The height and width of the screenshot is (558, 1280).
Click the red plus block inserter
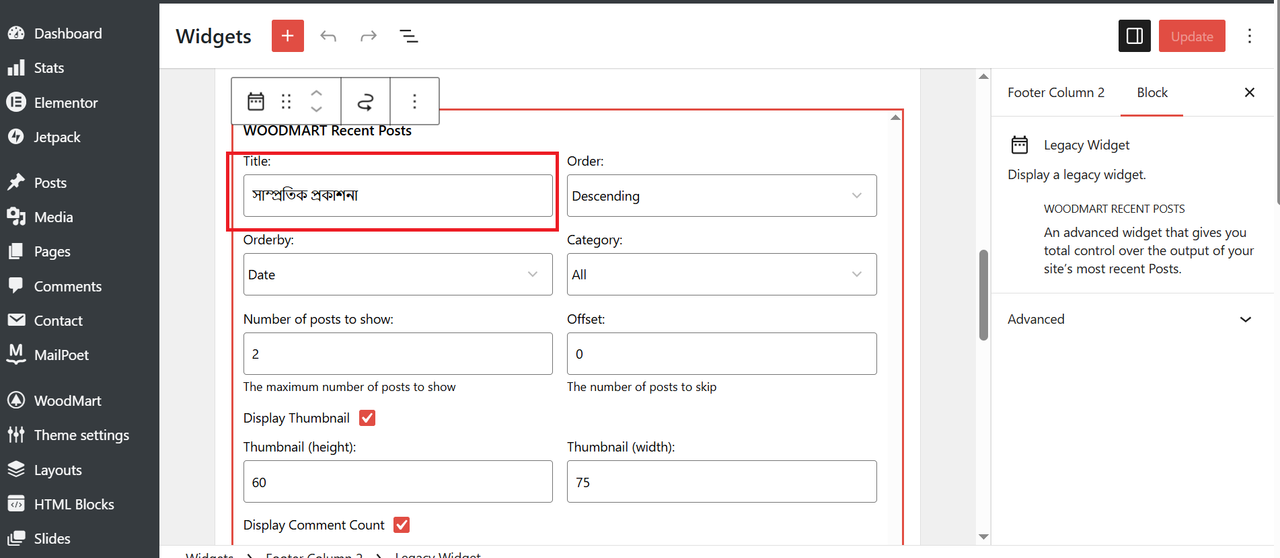coord(287,36)
